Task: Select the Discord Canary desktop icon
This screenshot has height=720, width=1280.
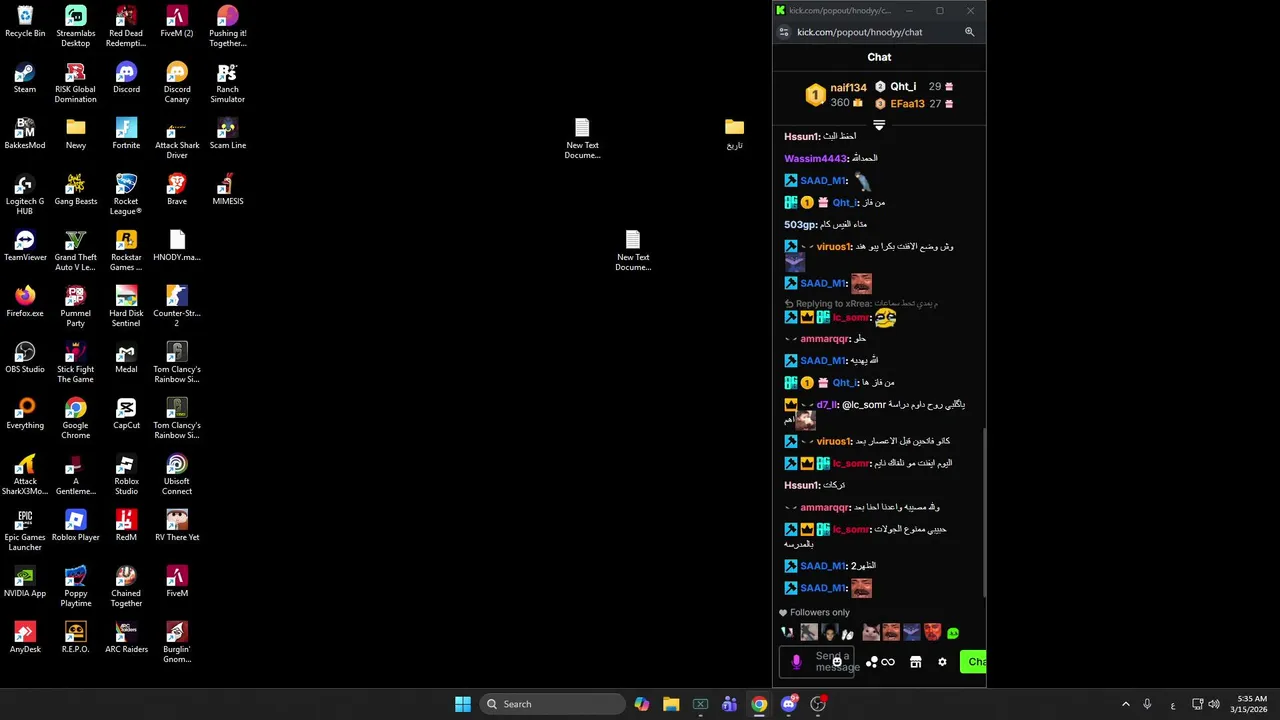Action: pos(177,82)
